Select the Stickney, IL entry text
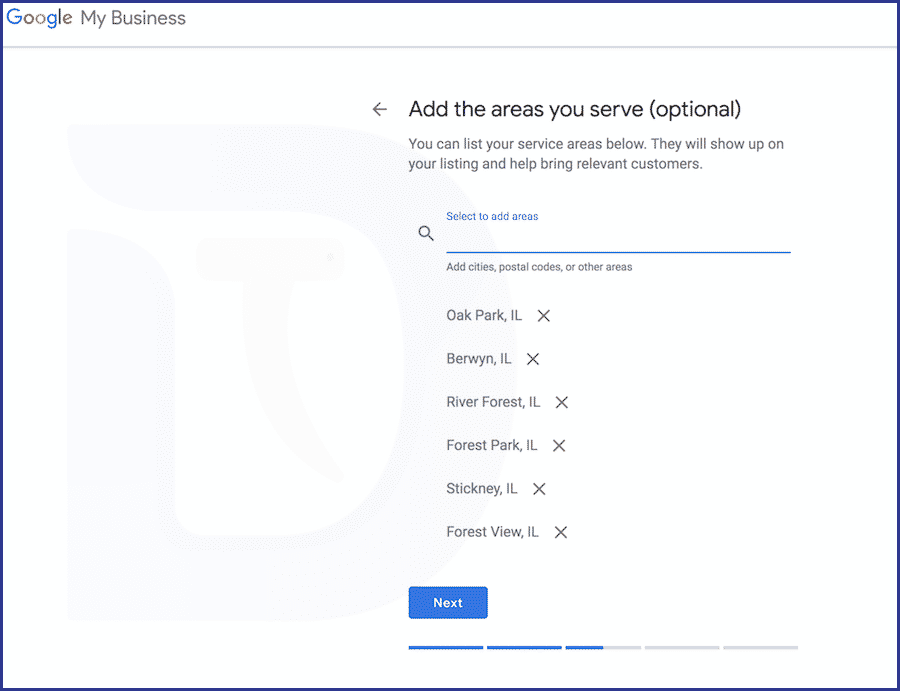Screen dimensions: 900x691 pyautogui.click(x=482, y=489)
